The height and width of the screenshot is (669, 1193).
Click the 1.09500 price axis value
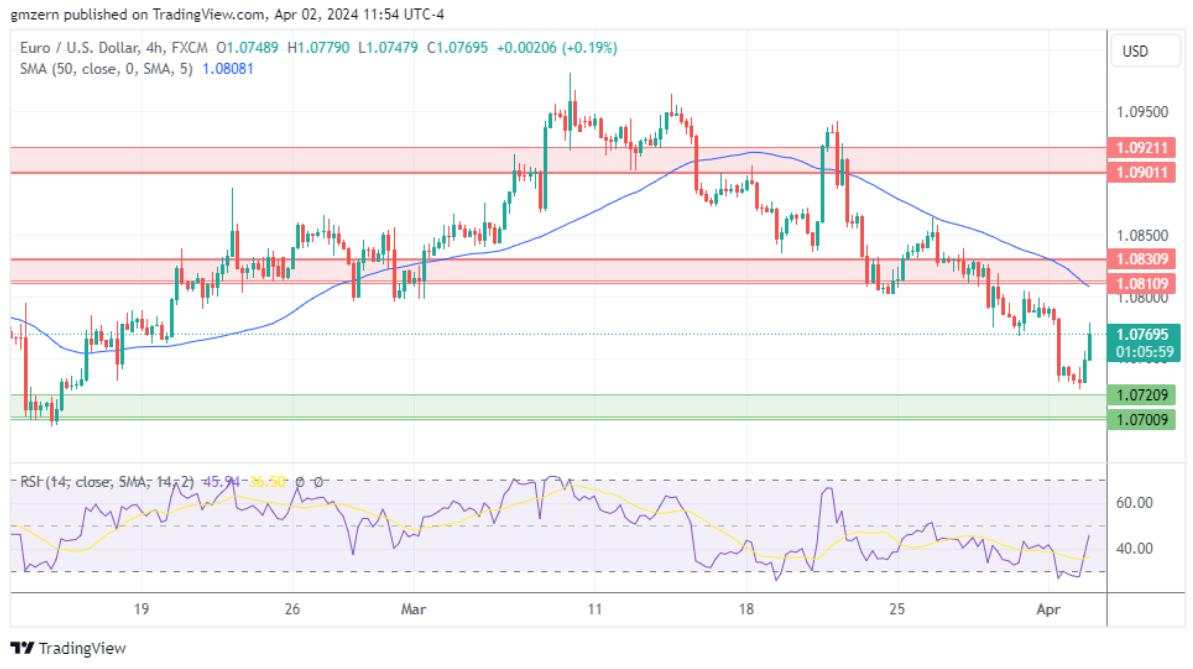click(1142, 113)
